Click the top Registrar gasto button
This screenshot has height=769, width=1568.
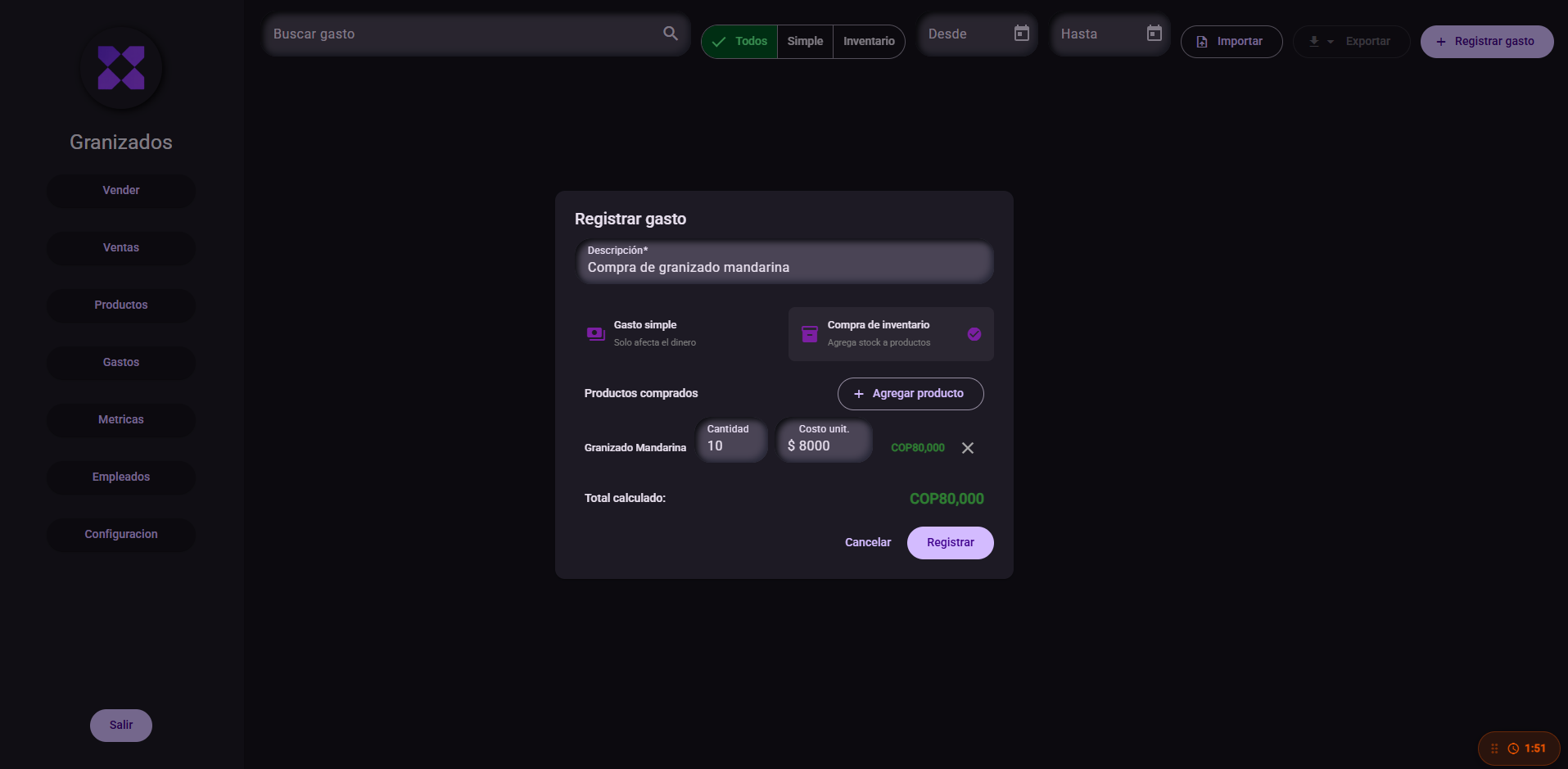point(1487,42)
